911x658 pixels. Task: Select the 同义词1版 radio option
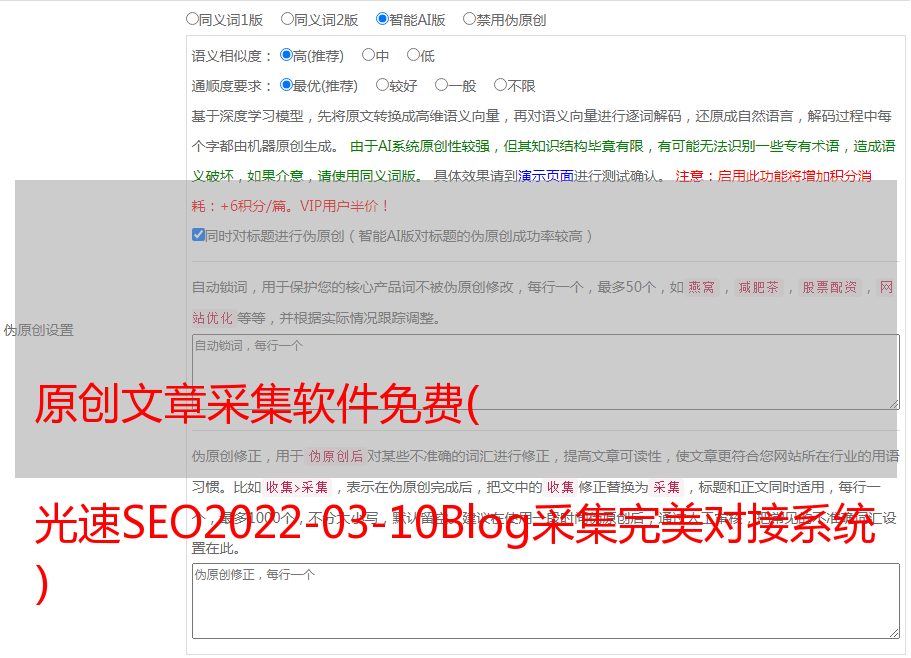pos(192,19)
